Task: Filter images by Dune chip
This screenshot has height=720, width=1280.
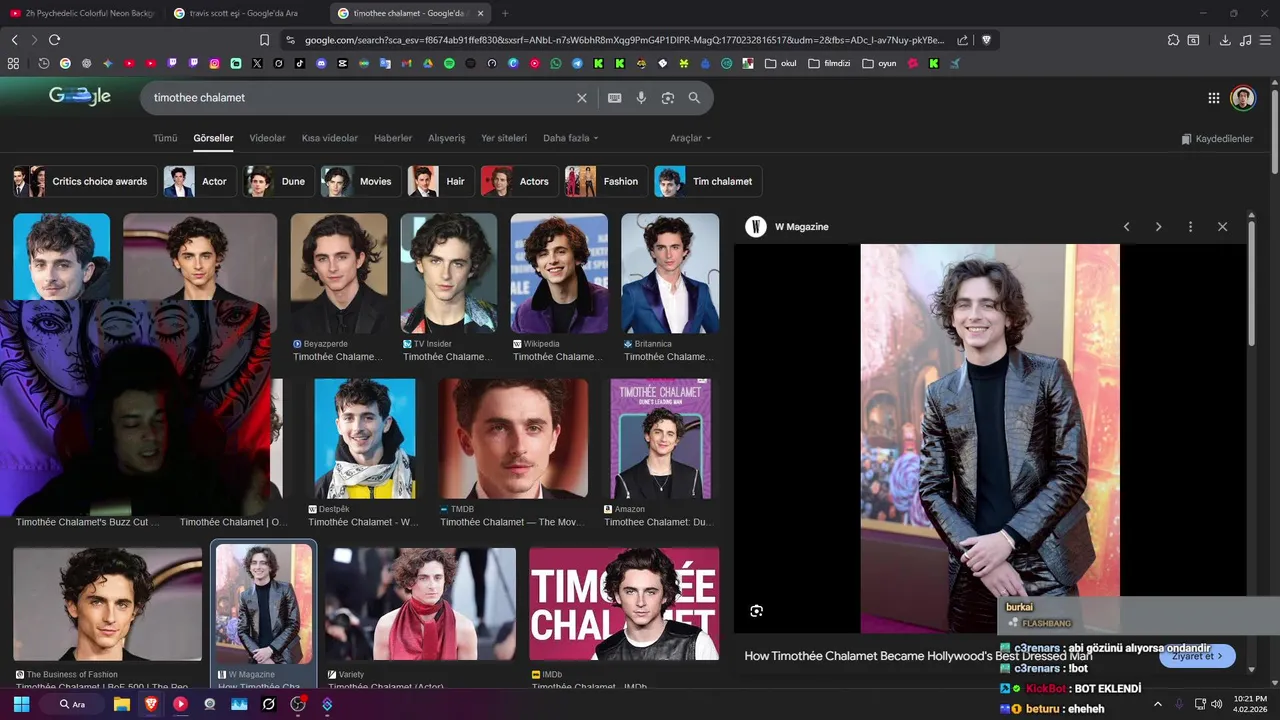Action: tap(278, 181)
